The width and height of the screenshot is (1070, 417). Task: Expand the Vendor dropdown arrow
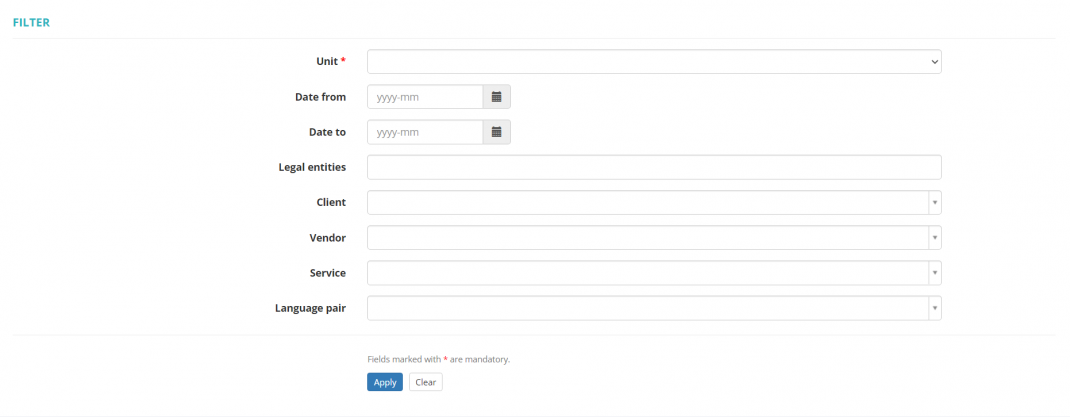[934, 238]
